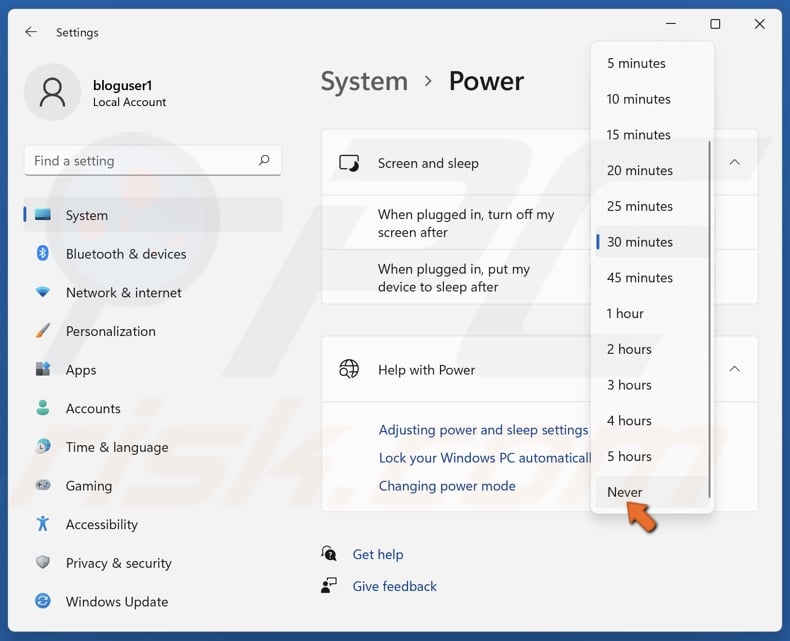Image resolution: width=790 pixels, height=641 pixels.
Task: Open the Changing power mode link
Action: pyautogui.click(x=447, y=486)
